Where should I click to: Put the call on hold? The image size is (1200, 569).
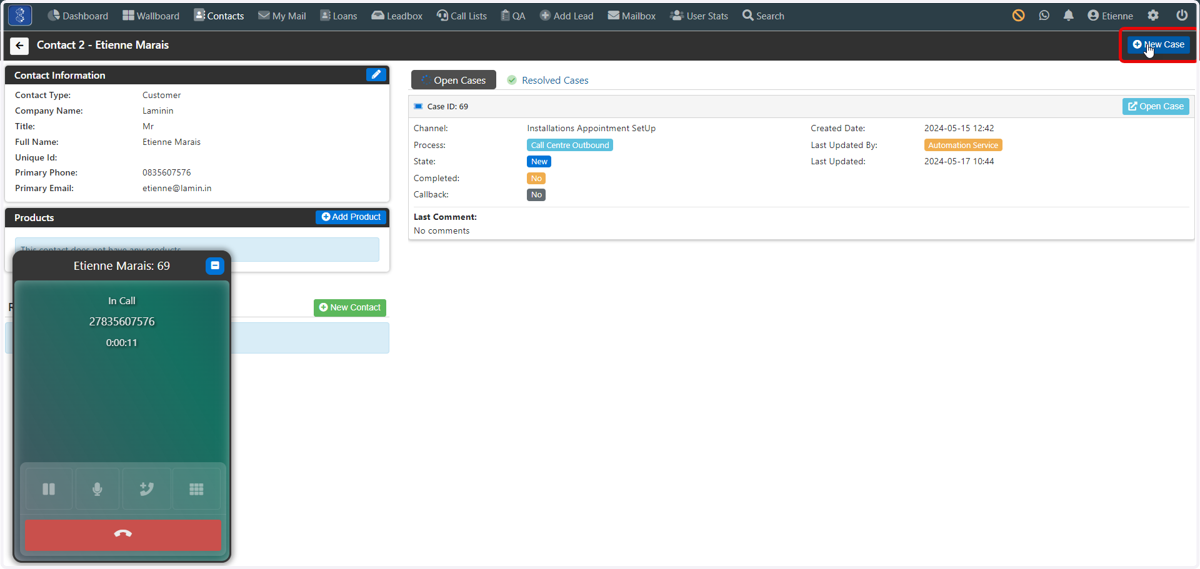[x=48, y=489]
